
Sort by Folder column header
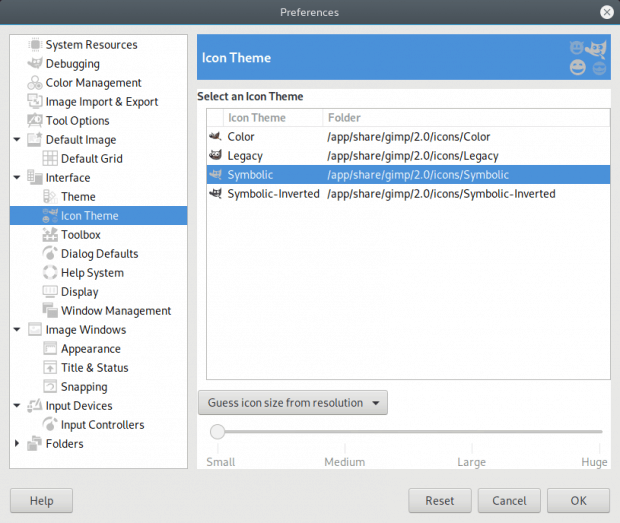[x=467, y=117]
